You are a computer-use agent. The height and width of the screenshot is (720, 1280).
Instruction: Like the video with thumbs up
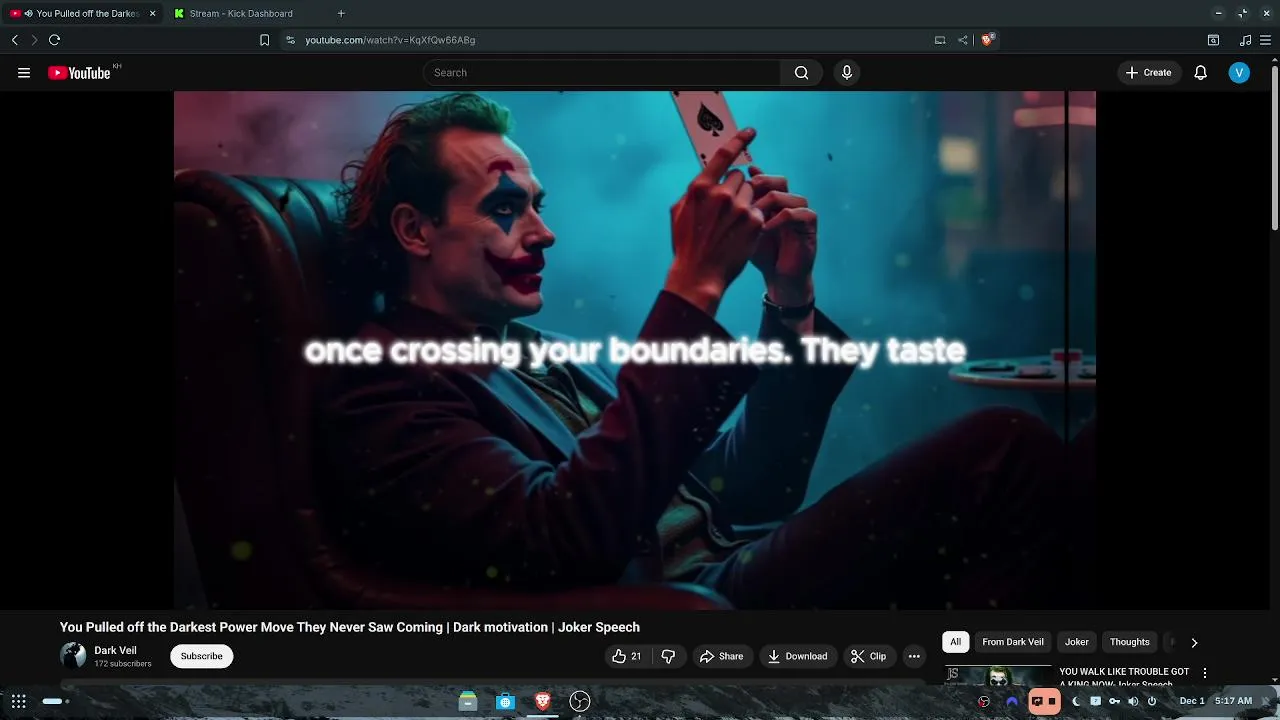[627, 656]
